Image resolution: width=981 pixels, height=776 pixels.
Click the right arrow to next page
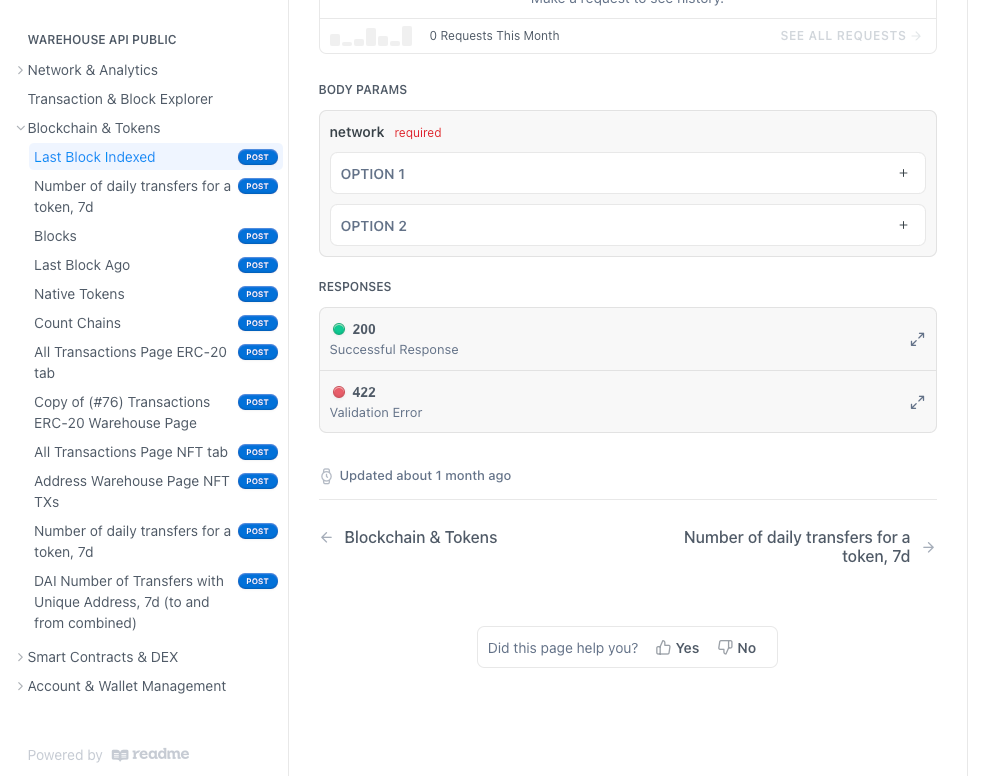pos(928,547)
